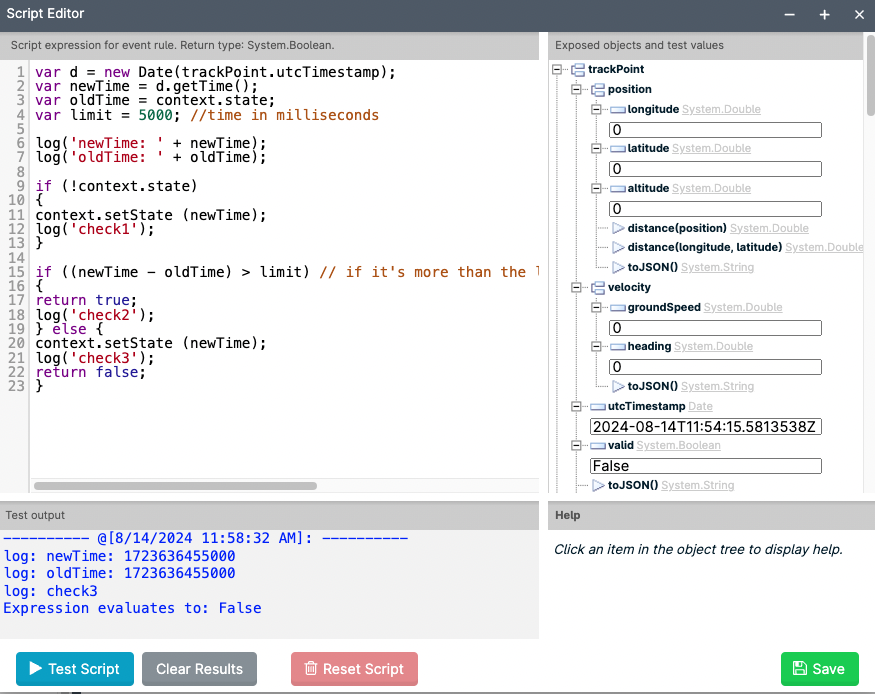The width and height of the screenshot is (875, 694).
Task: Collapse the utcTimestamp tree node
Action: [576, 407]
